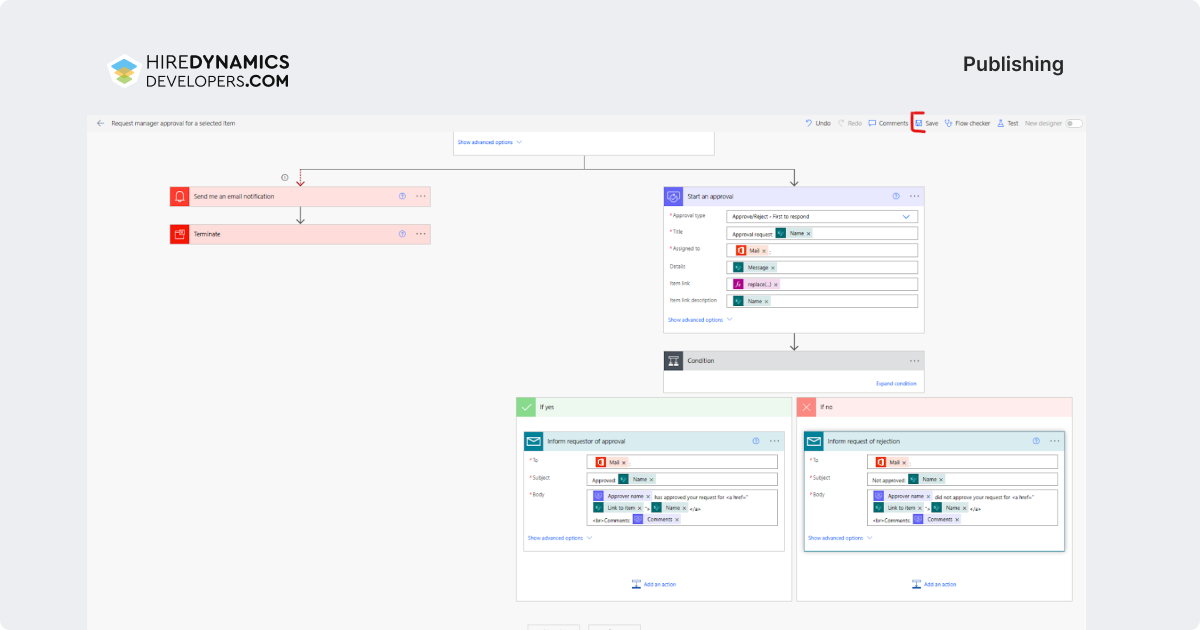Click the Save icon in toolbar

click(x=918, y=123)
